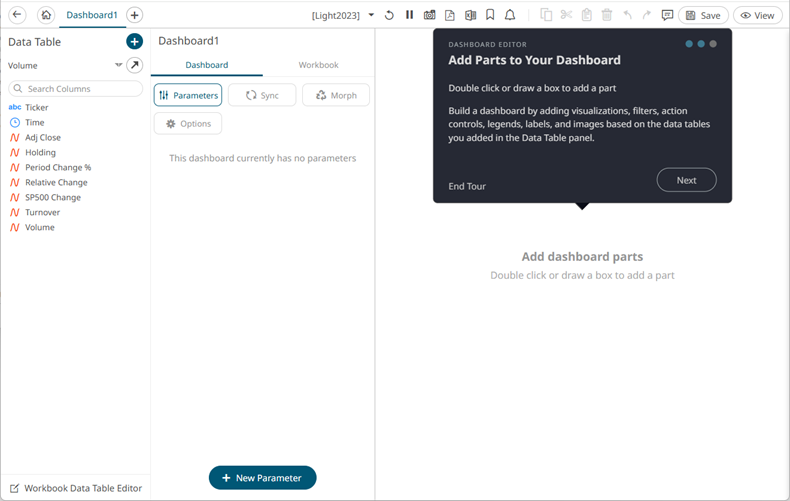Pause real-time updates with the pause icon
Screen dimensions: 790x501
409,15
